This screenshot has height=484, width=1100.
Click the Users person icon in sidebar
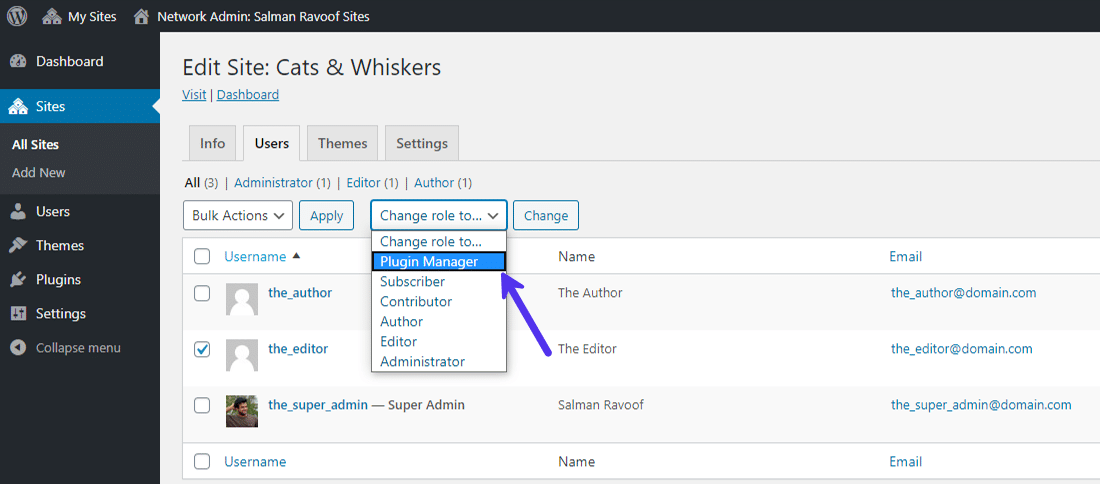click(x=18, y=211)
